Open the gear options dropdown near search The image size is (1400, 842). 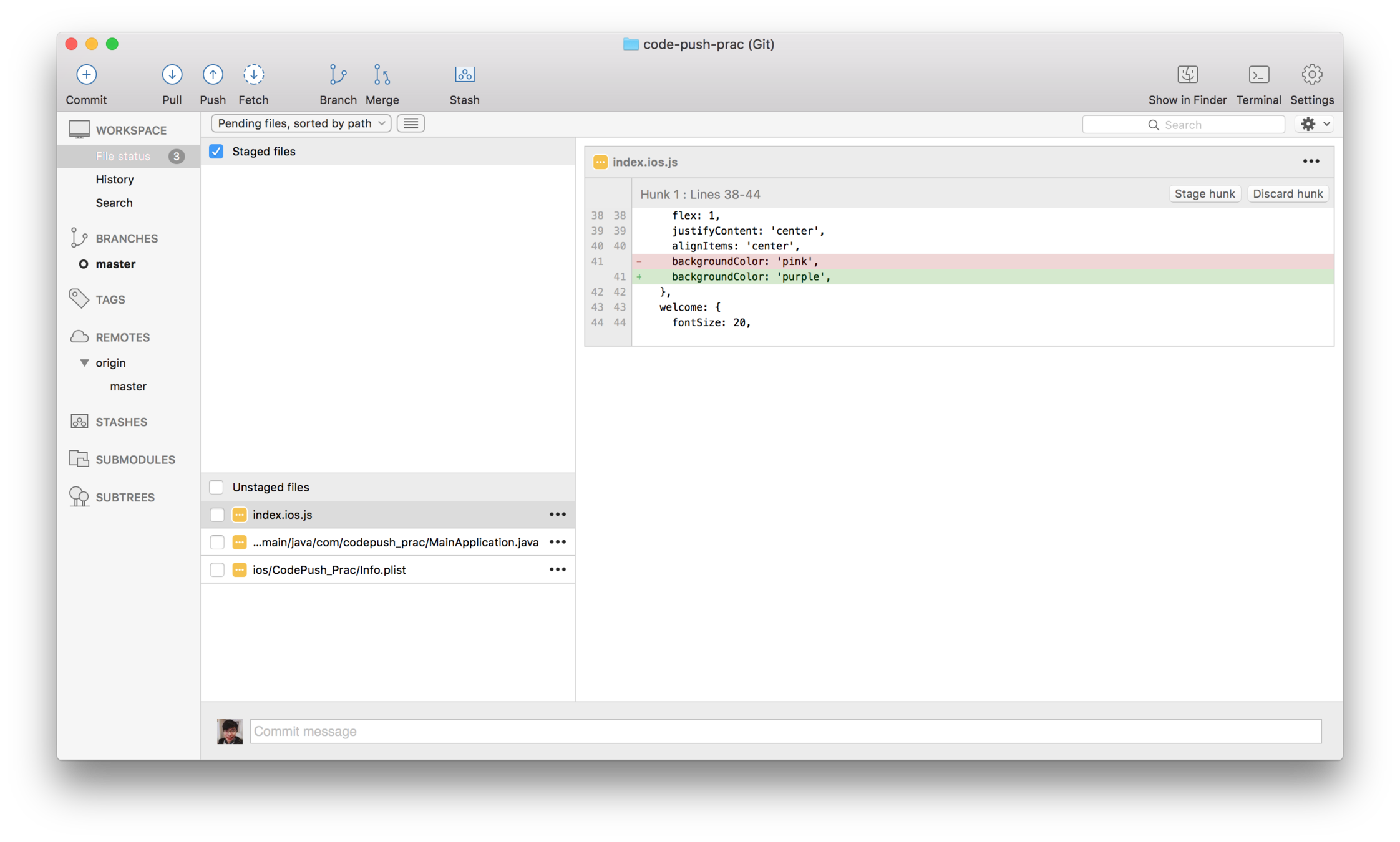1315,124
